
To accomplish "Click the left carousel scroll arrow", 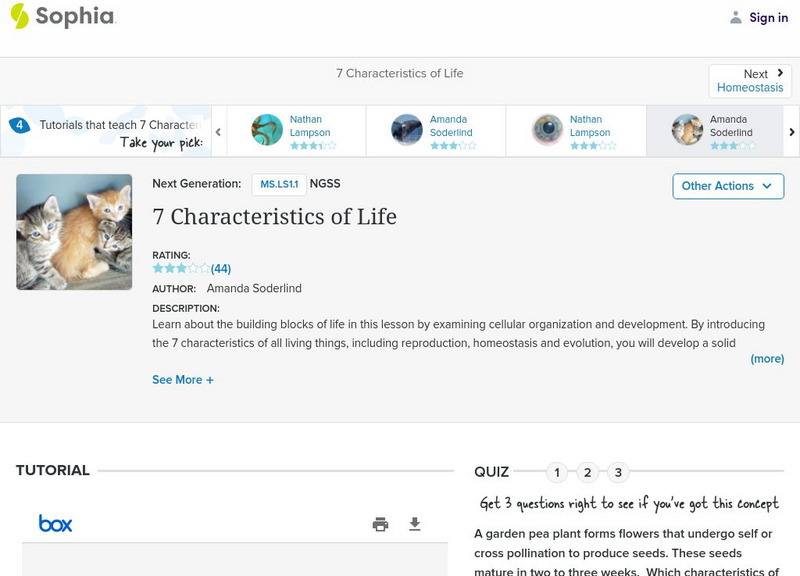I will pos(219,130).
